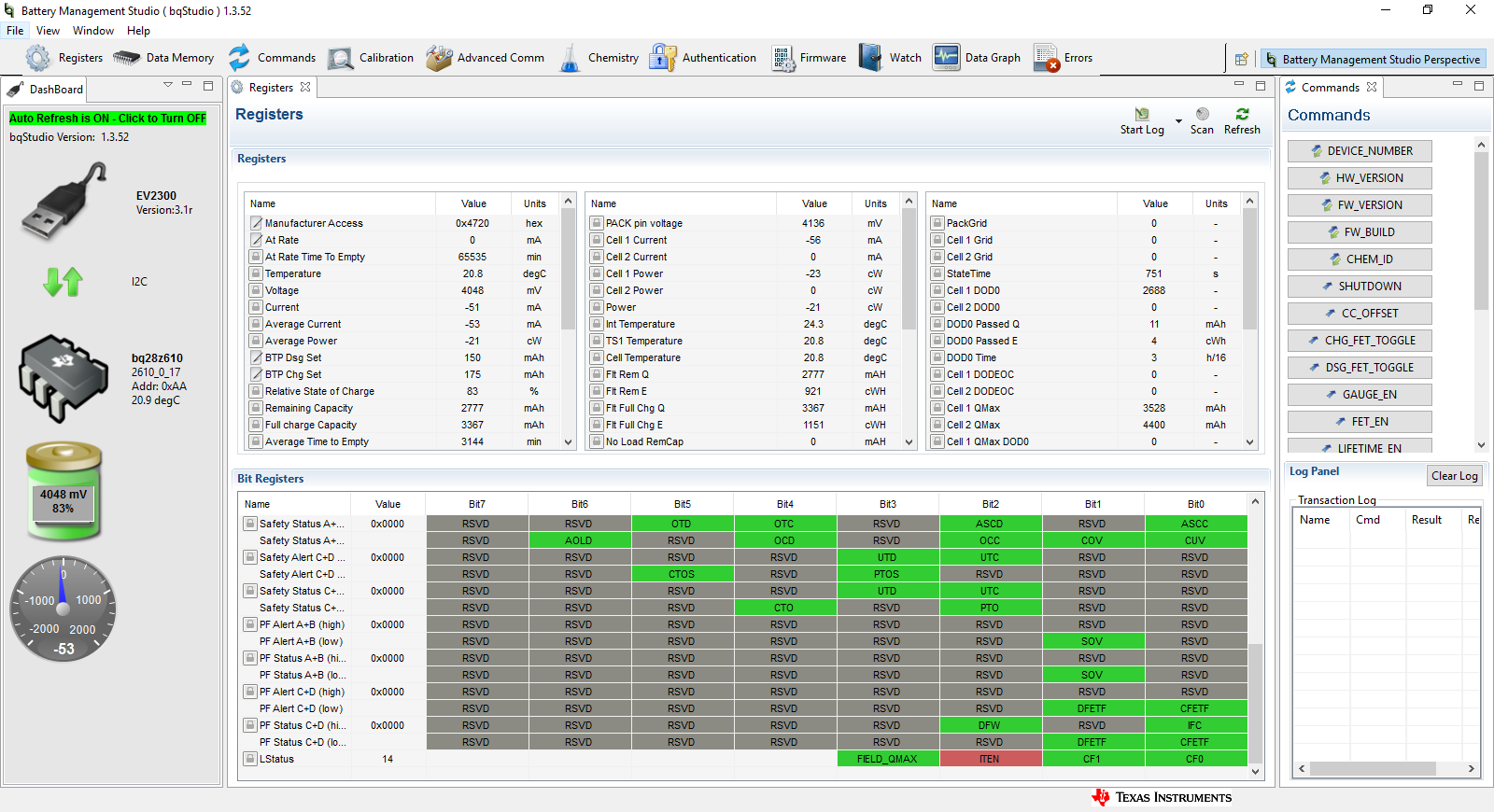Expand the PF Alert A+B (high) row
Viewport: 1494px width, 812px height.
tap(250, 624)
